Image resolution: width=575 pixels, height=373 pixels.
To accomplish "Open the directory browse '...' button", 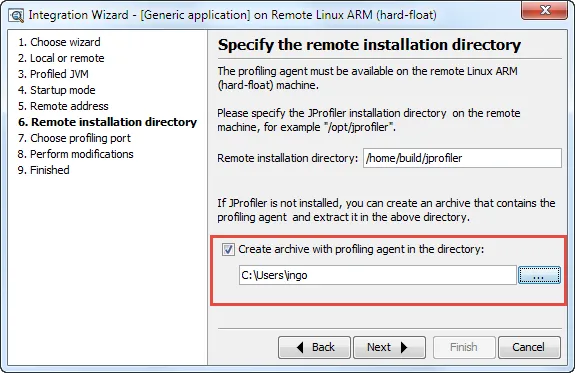I will [x=539, y=275].
